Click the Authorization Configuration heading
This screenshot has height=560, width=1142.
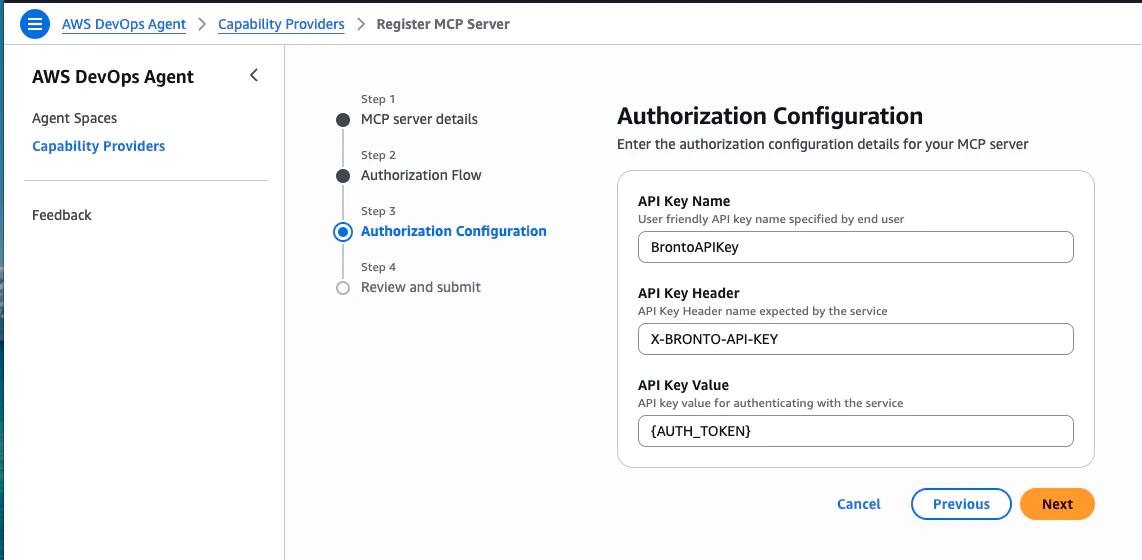click(x=770, y=116)
